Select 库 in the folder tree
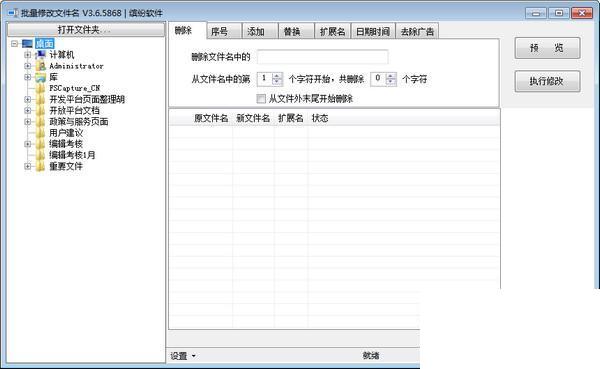600x369 pixels. click(53, 77)
